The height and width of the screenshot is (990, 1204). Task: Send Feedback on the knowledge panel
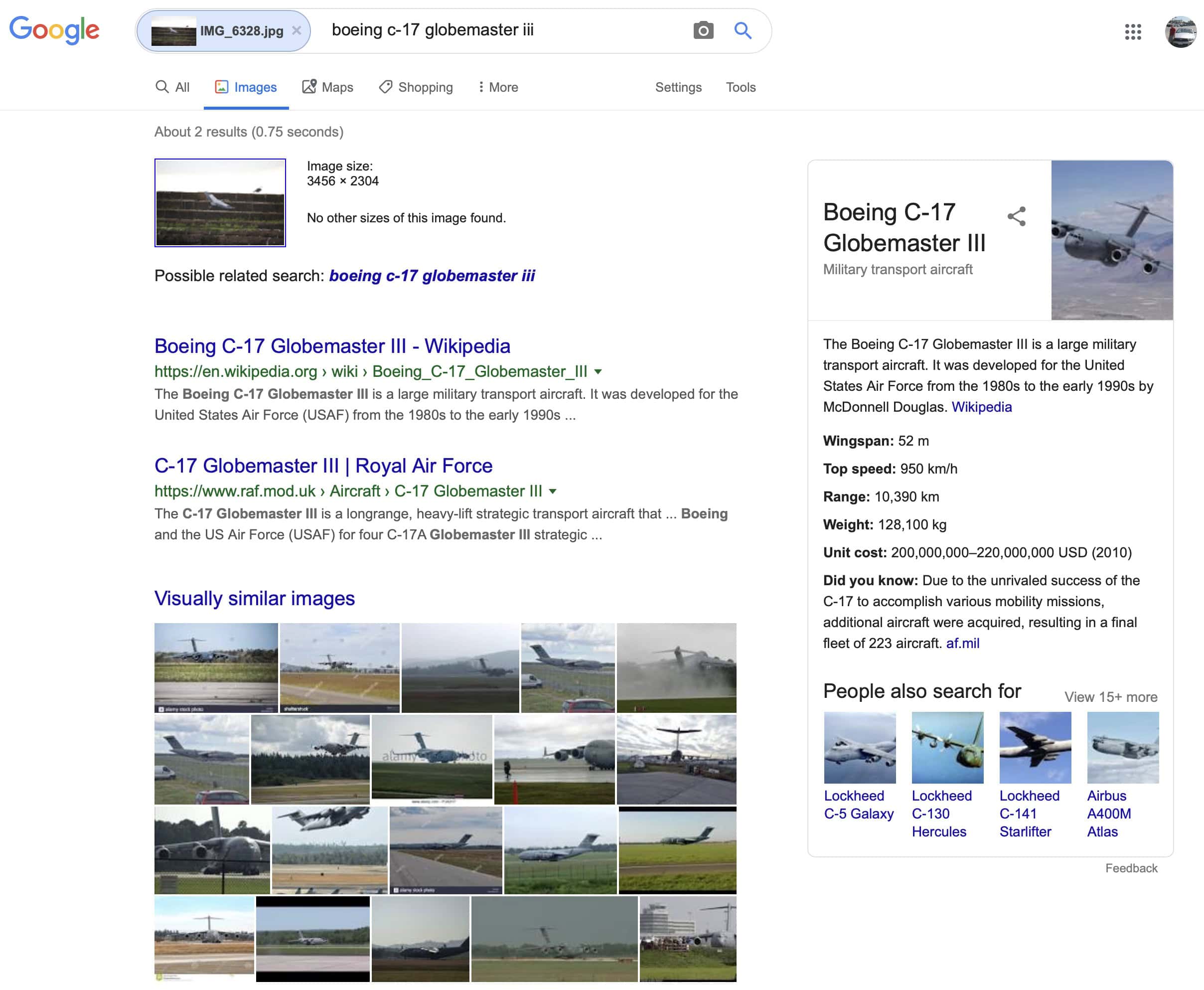tap(1131, 868)
